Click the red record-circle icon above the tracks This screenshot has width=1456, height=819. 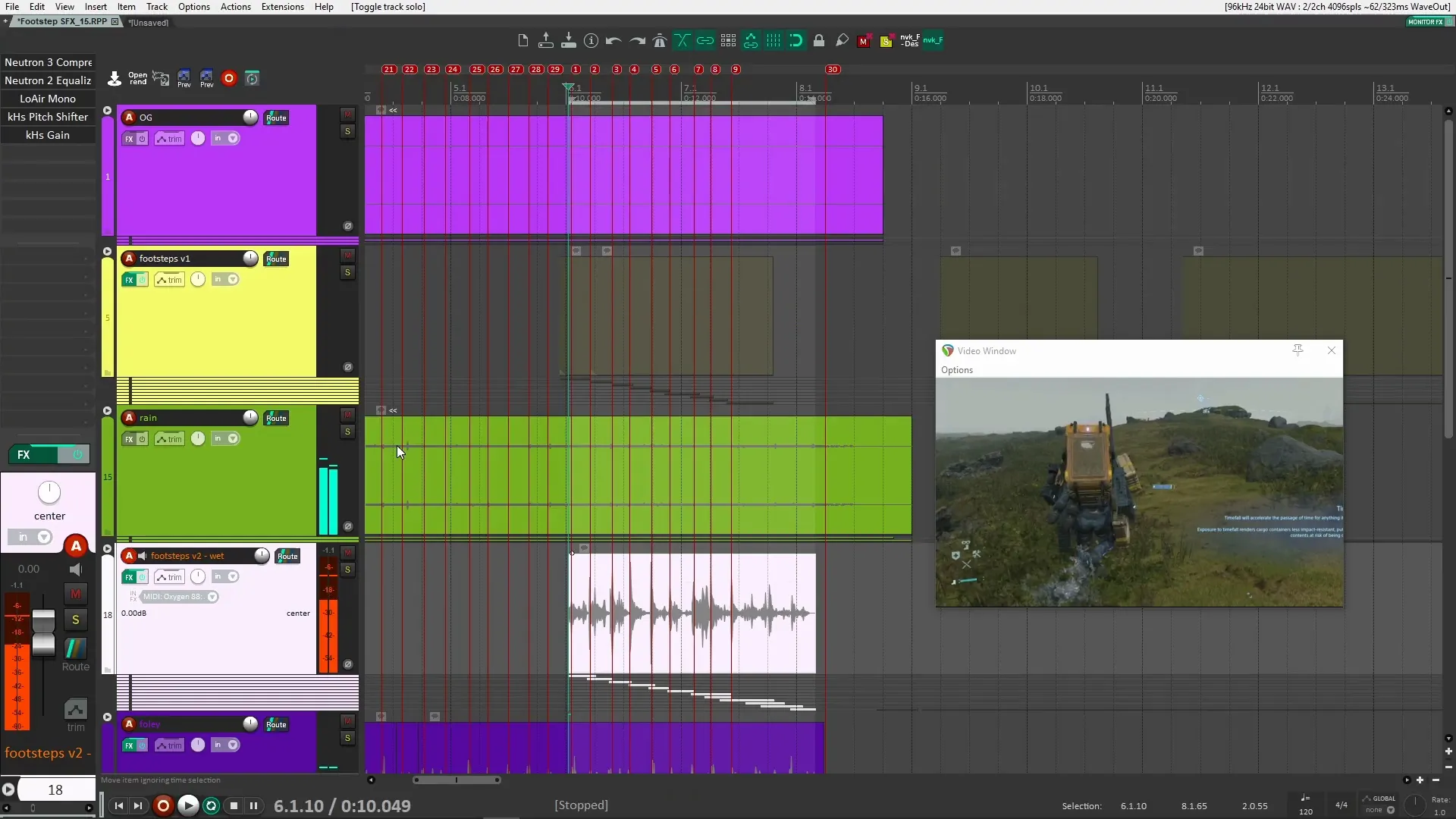click(x=229, y=78)
